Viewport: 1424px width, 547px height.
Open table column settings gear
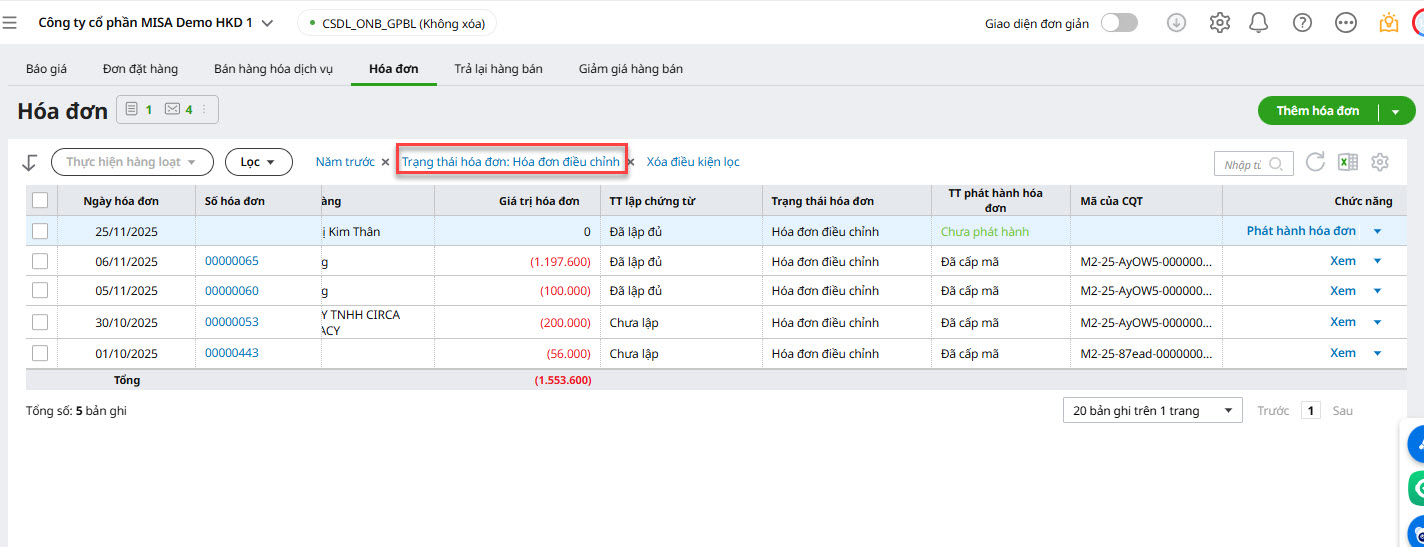[x=1380, y=162]
